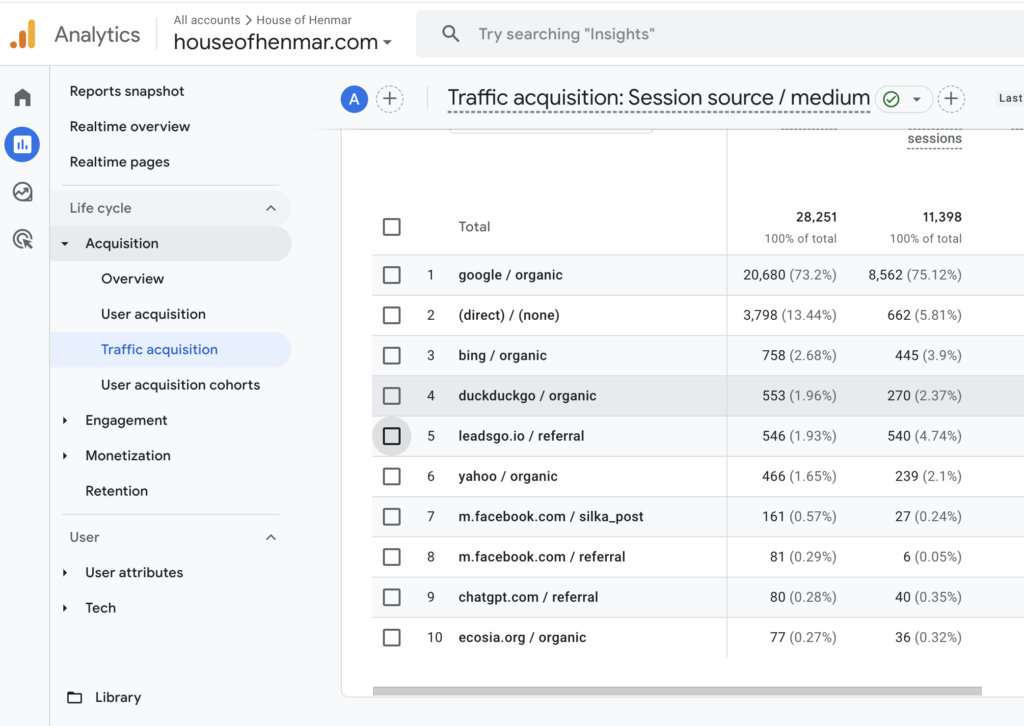The image size is (1024, 726).
Task: Check the m.facebook.com / referral row checkbox
Action: 392,557
